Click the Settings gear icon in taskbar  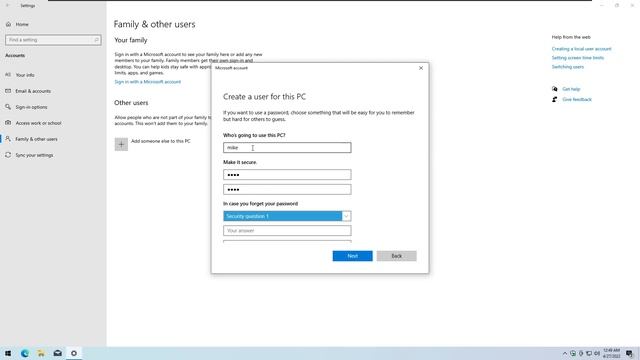coord(74,353)
